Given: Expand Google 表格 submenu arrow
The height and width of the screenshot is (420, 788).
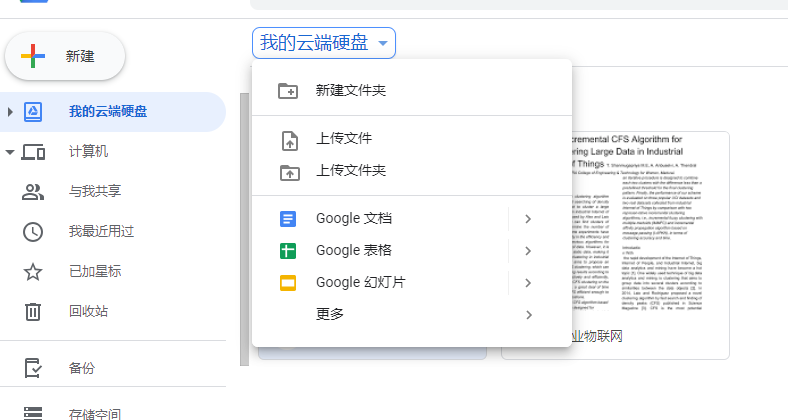Looking at the screenshot, I should 528,251.
